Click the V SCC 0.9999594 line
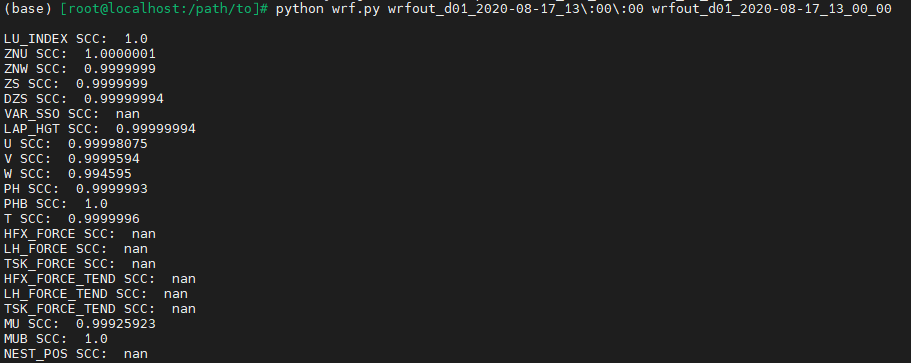The image size is (911, 363). coord(72,159)
